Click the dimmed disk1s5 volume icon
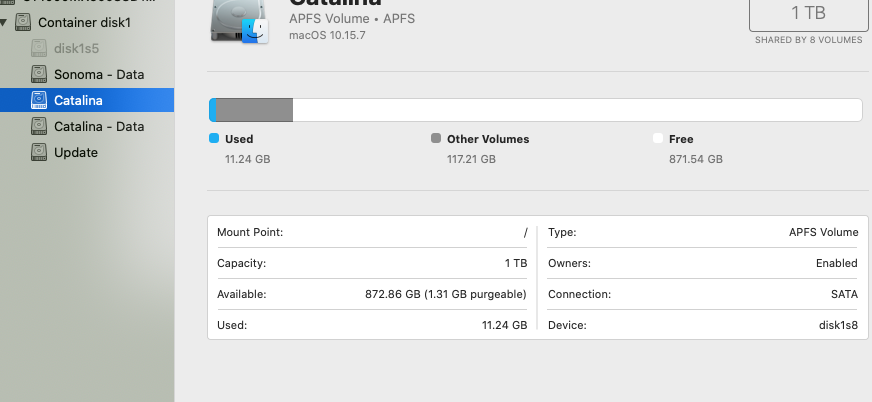Screen dimensions: 872x402 pyautogui.click(x=38, y=48)
